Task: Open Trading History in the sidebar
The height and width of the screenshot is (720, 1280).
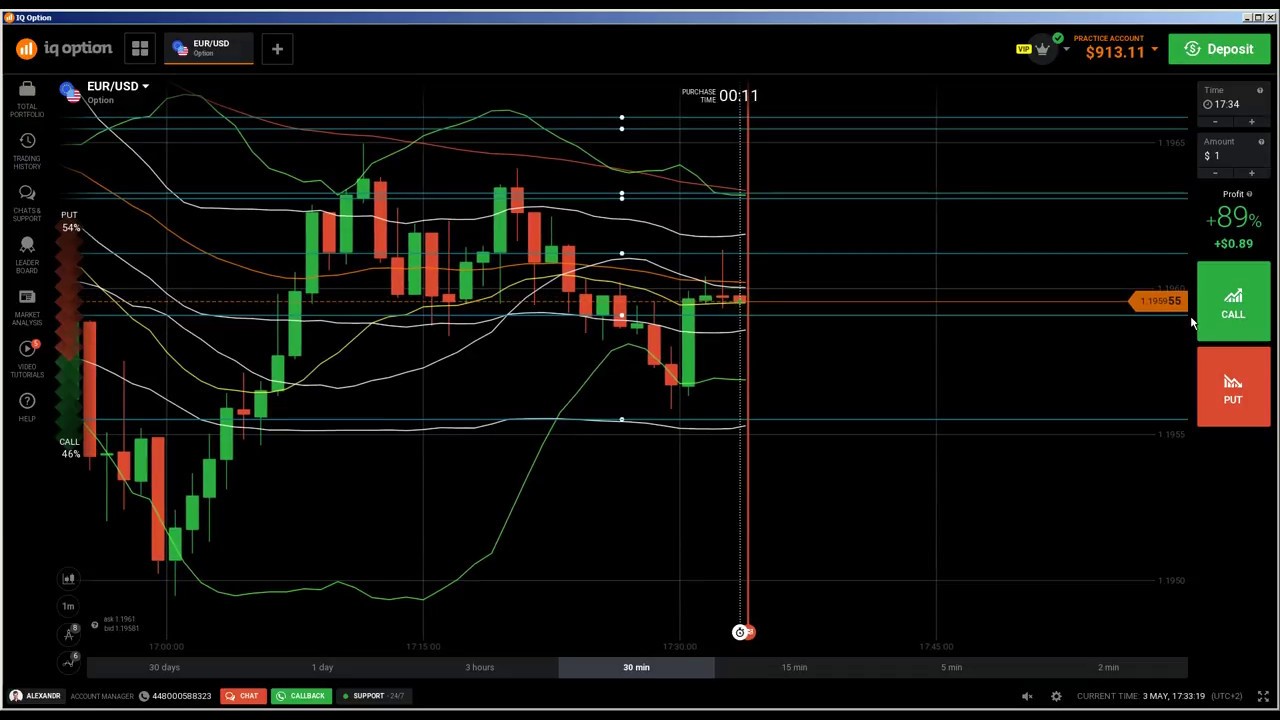Action: click(x=27, y=150)
